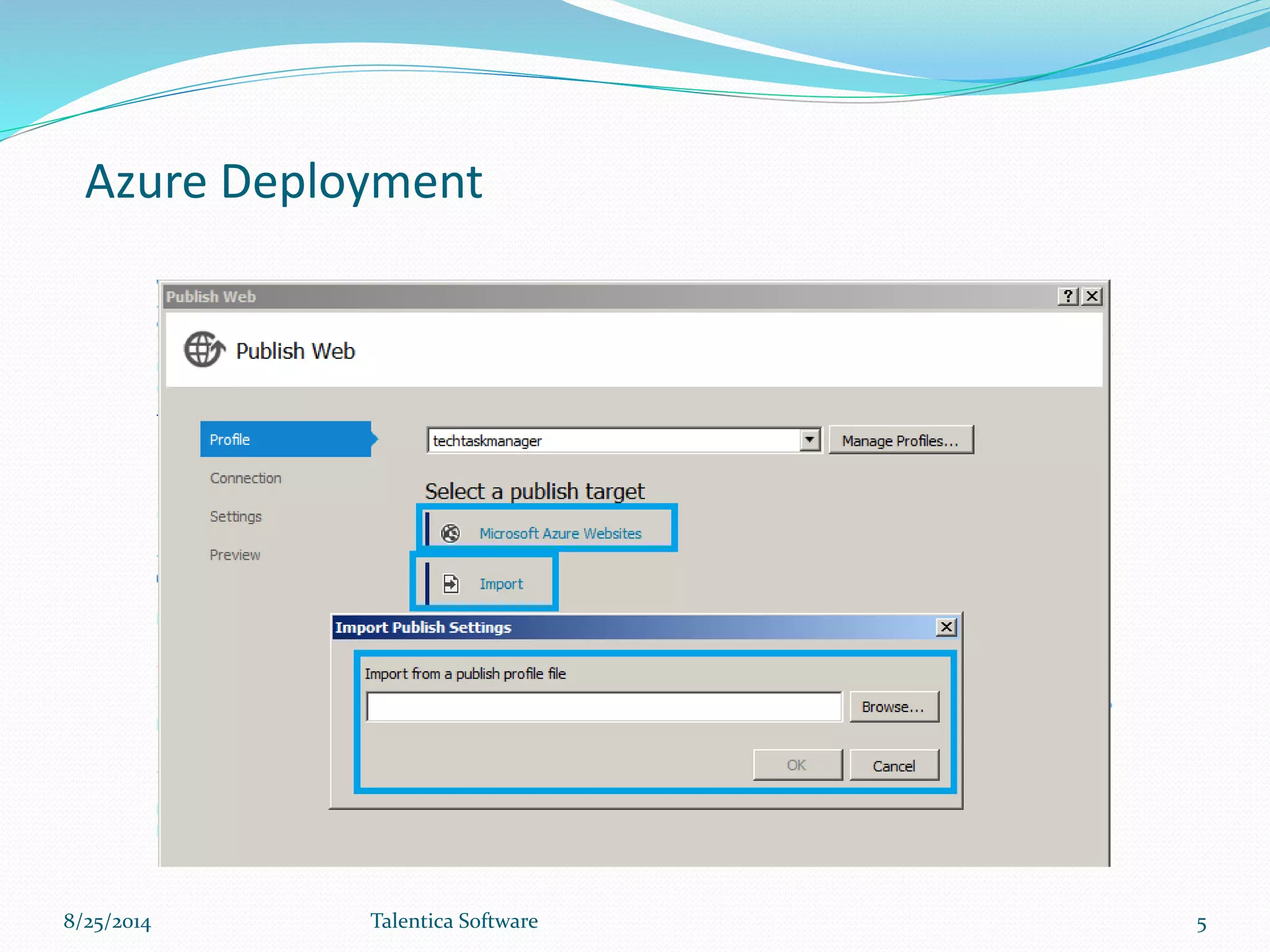
Task: Expand the techtaskmanager profile dropdown arrow
Action: 809,440
